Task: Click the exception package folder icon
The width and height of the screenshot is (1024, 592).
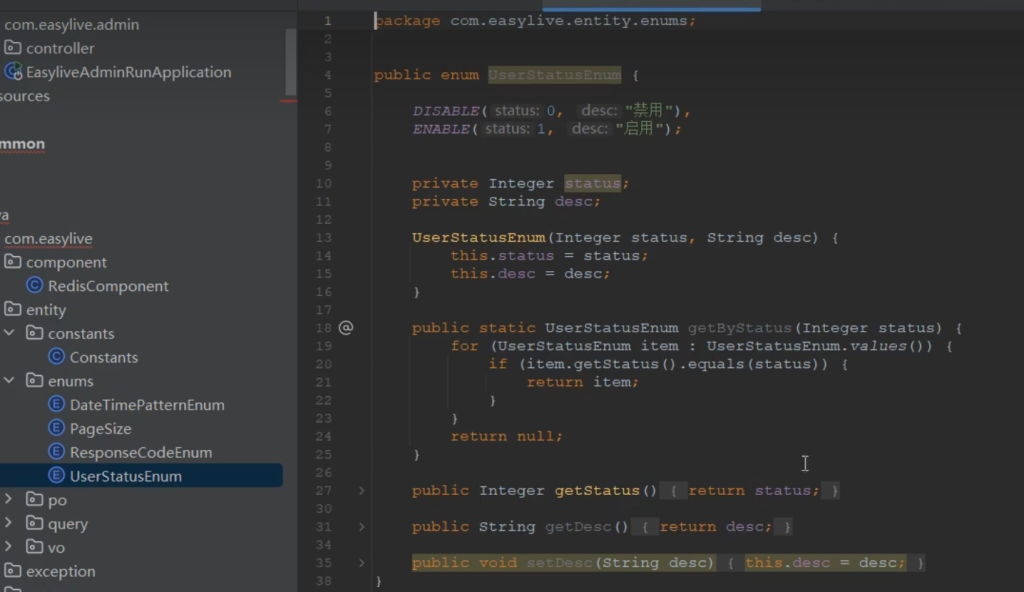Action: tap(12, 572)
